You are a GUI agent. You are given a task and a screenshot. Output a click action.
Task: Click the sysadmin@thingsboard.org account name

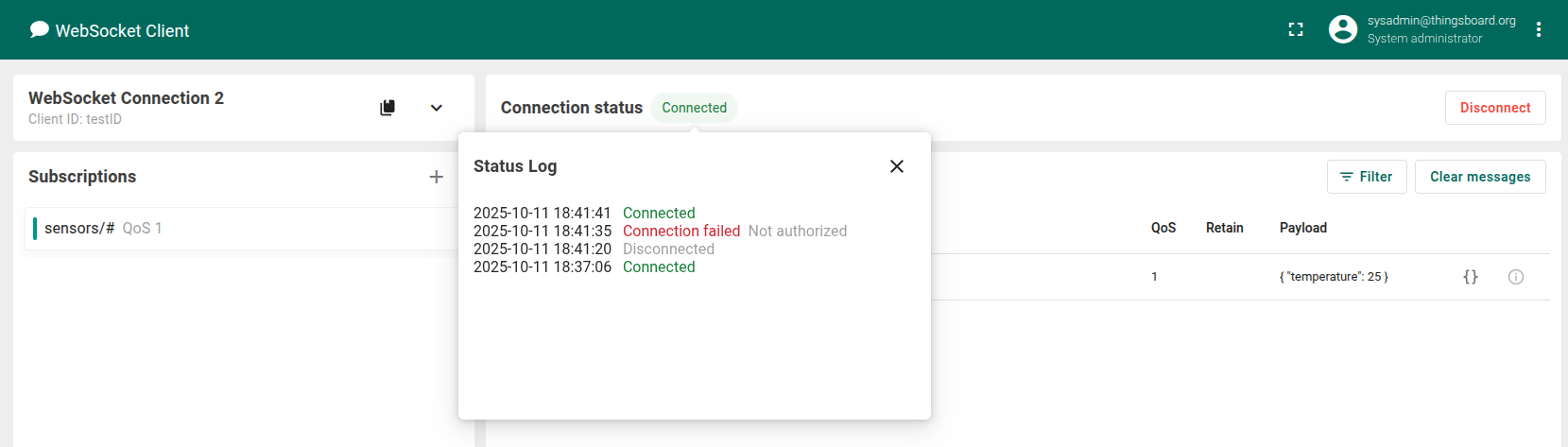pyautogui.click(x=1440, y=21)
